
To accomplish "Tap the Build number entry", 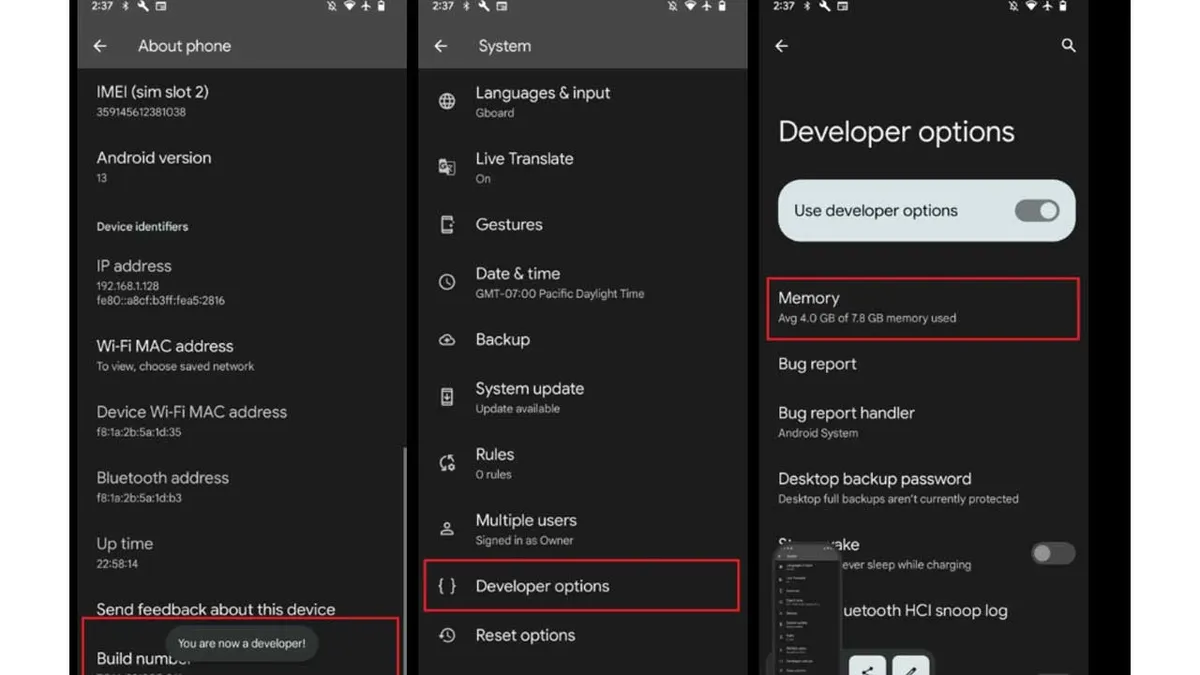I will click(x=240, y=647).
